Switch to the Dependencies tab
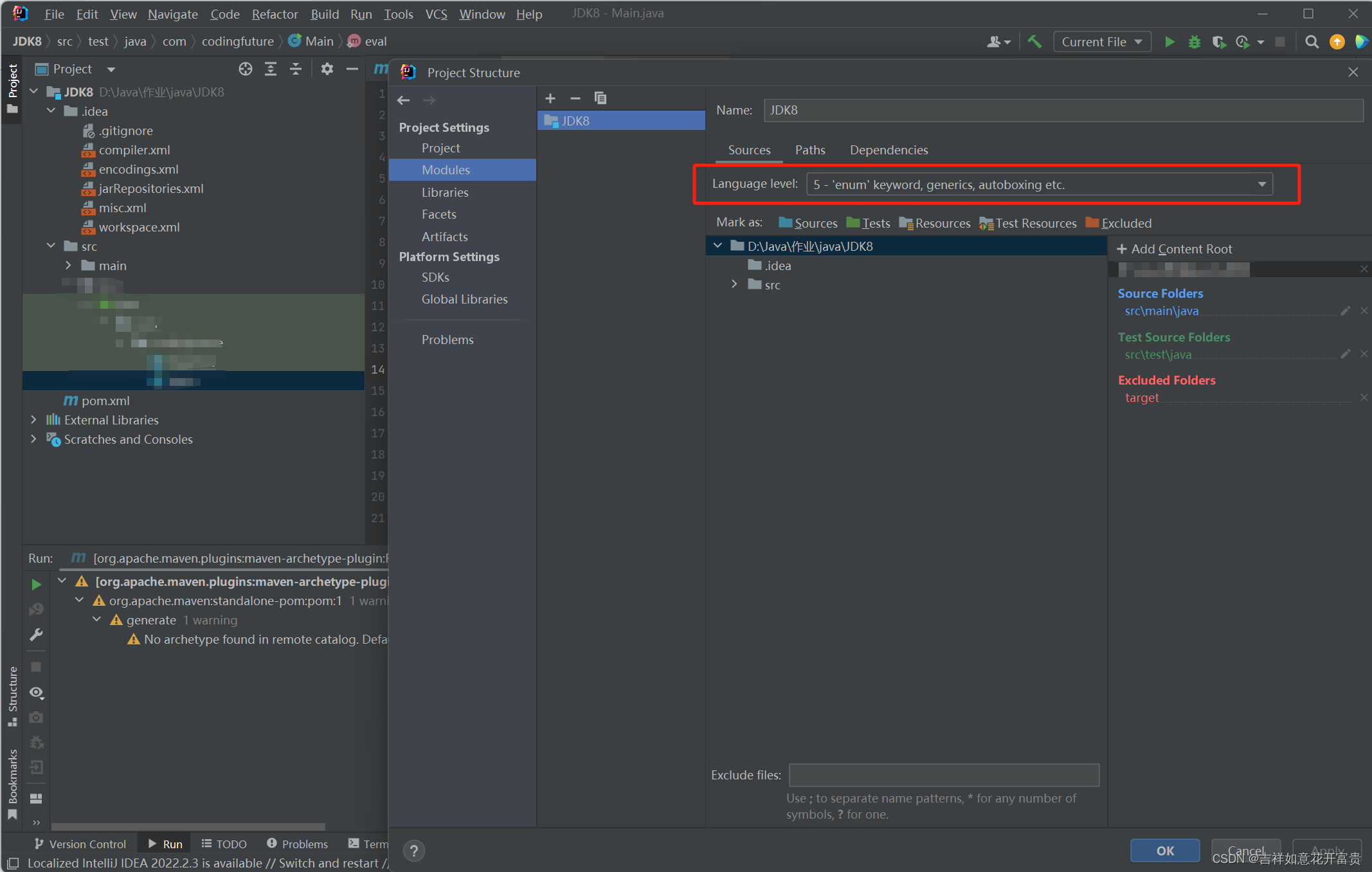The width and height of the screenshot is (1372, 872). (x=889, y=150)
